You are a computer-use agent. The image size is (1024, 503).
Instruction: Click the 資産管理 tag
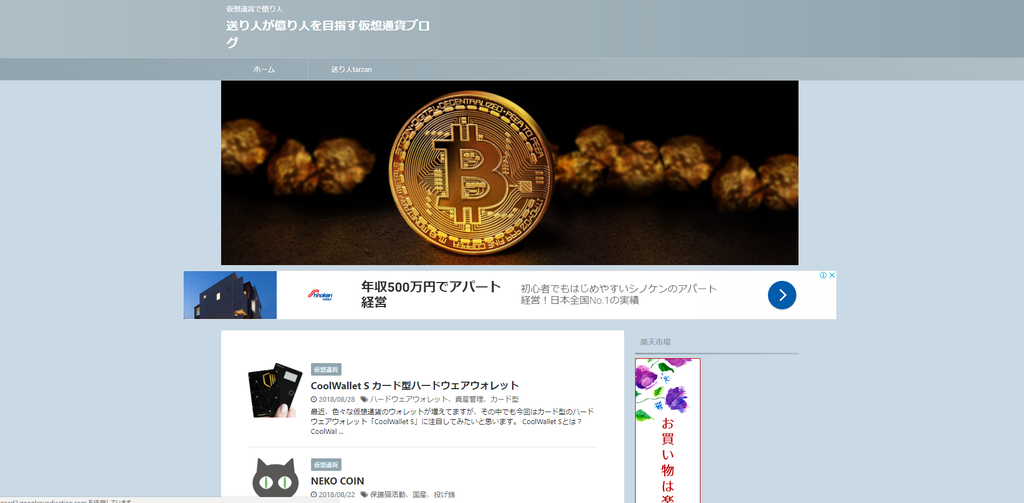470,399
